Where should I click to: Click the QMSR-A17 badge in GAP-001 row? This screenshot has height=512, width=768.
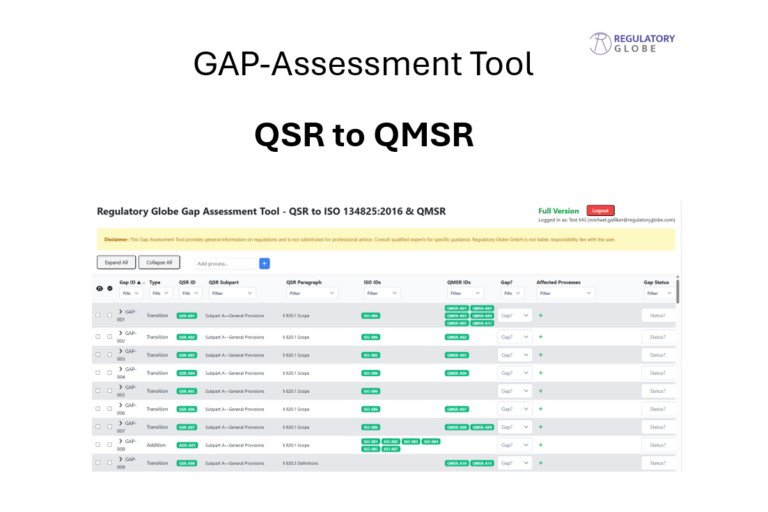(482, 323)
